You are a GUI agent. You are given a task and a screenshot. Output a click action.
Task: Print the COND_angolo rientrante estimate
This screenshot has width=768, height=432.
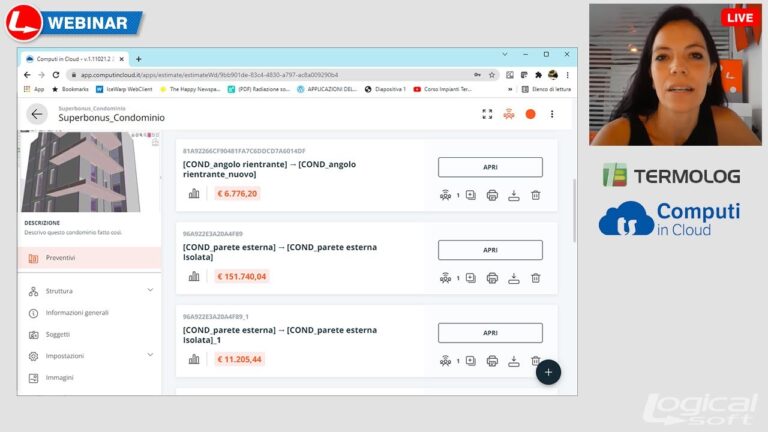point(492,195)
